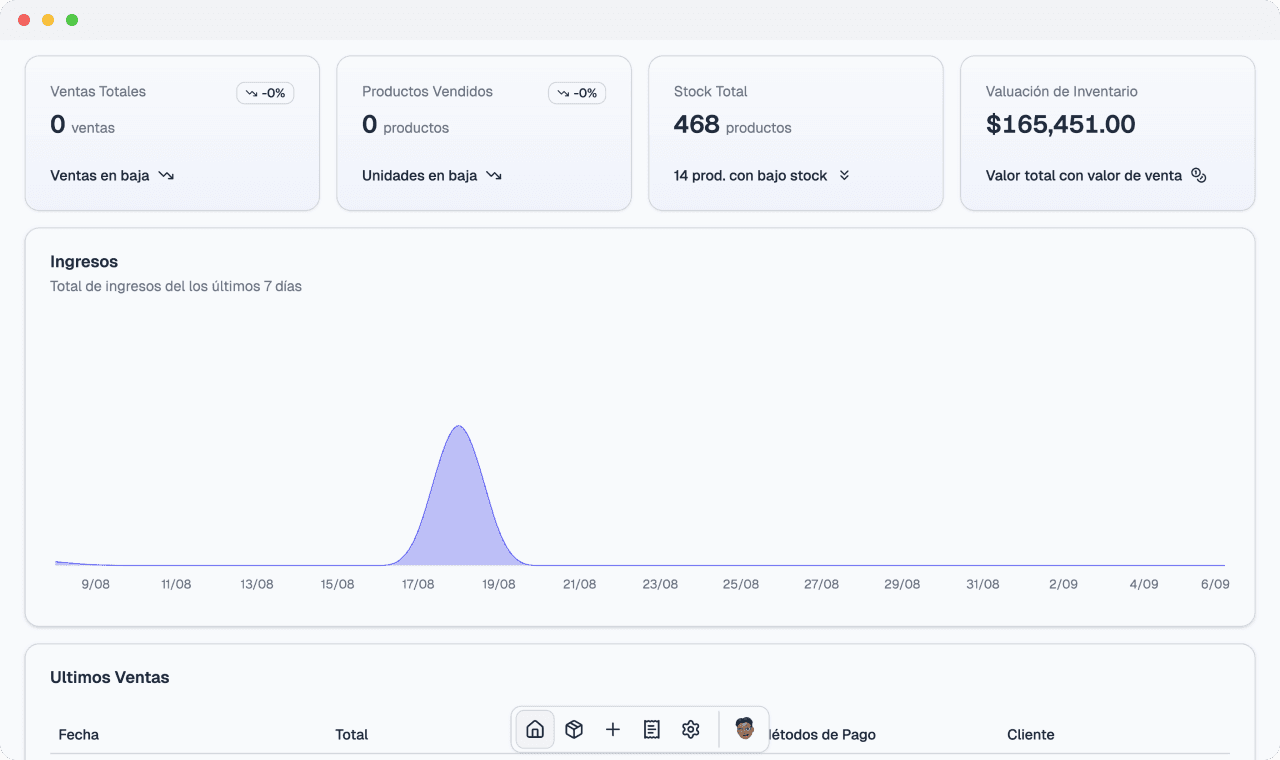The image size is (1280, 760).
Task: Click the revenue peak on Ingresos chart
Action: point(459,428)
